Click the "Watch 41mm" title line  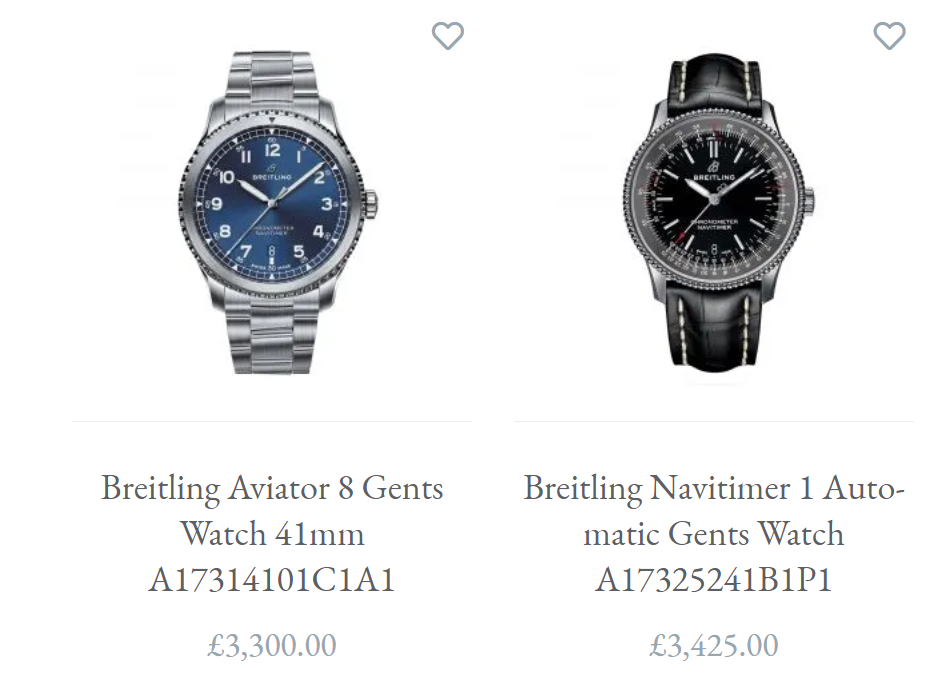272,533
